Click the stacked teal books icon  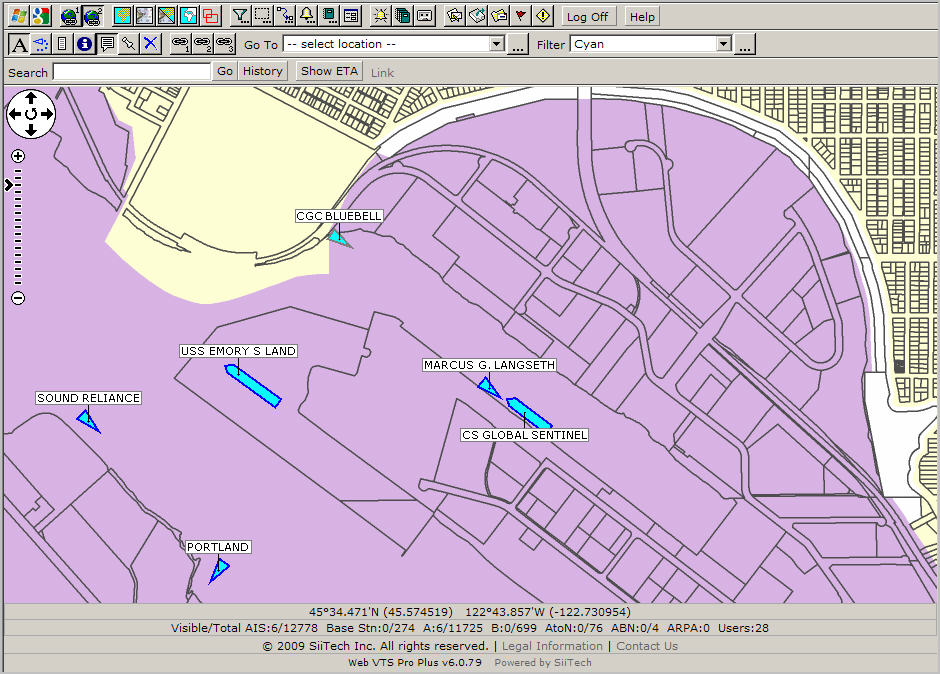point(403,16)
